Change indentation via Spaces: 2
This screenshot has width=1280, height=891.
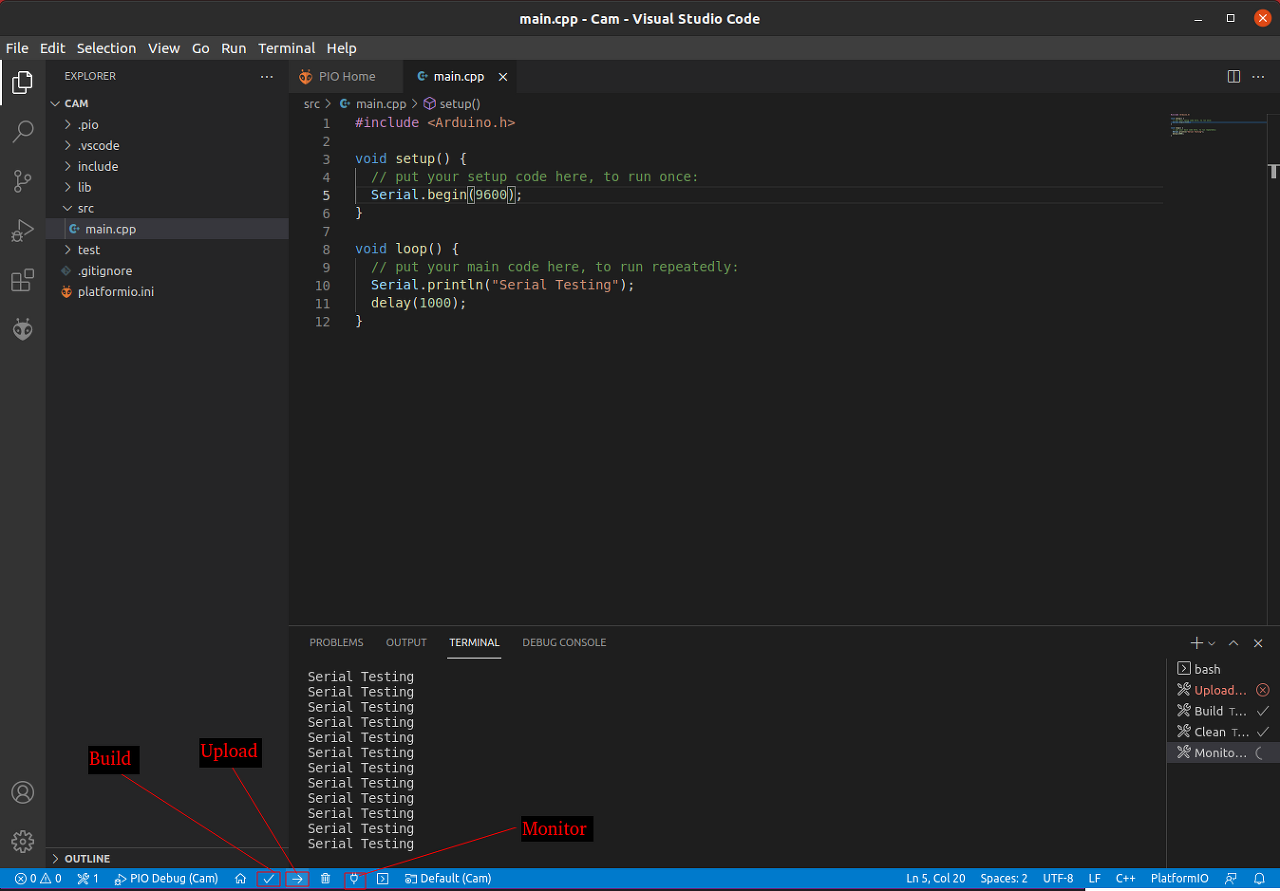click(x=1004, y=879)
